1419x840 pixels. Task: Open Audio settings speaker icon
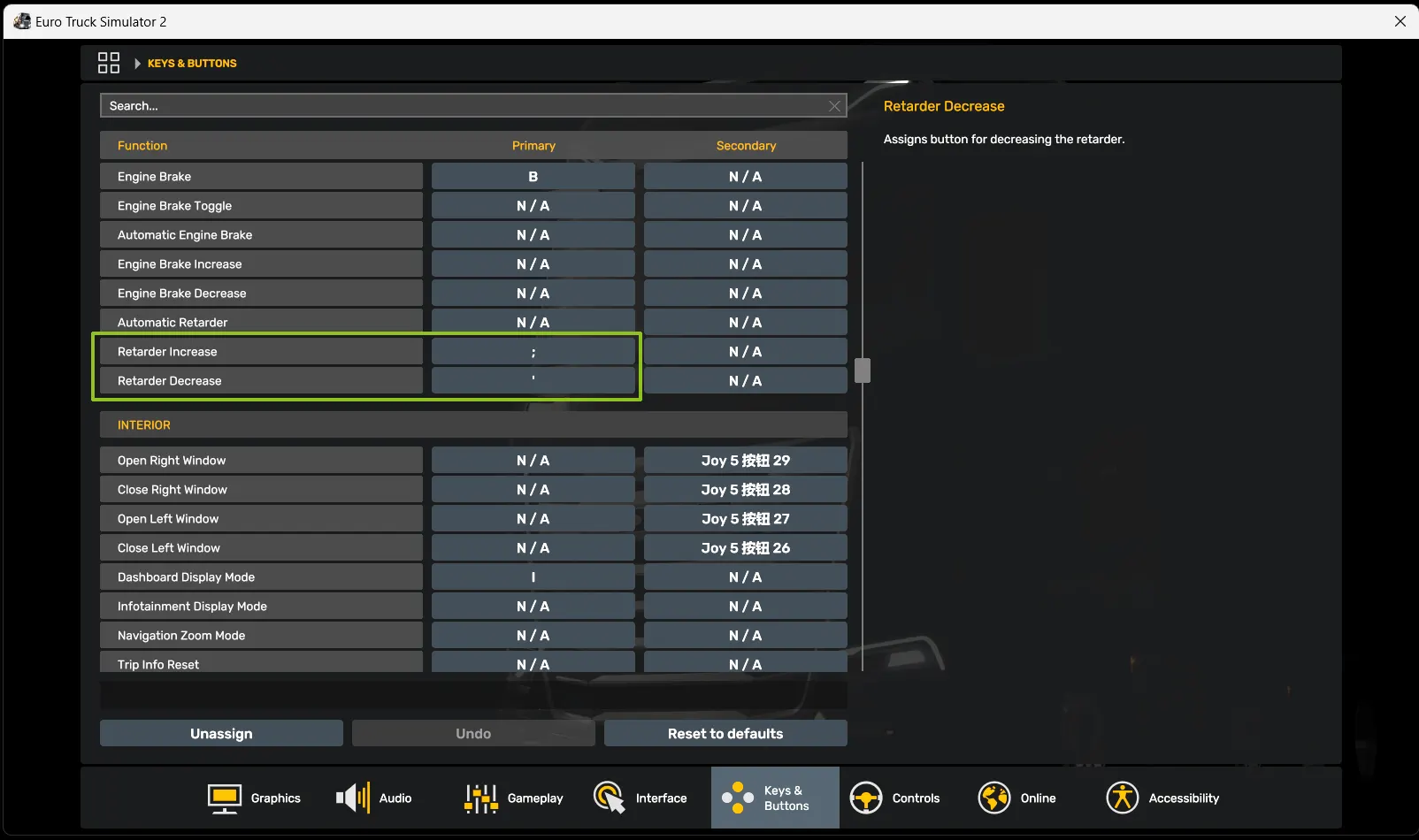[353, 798]
